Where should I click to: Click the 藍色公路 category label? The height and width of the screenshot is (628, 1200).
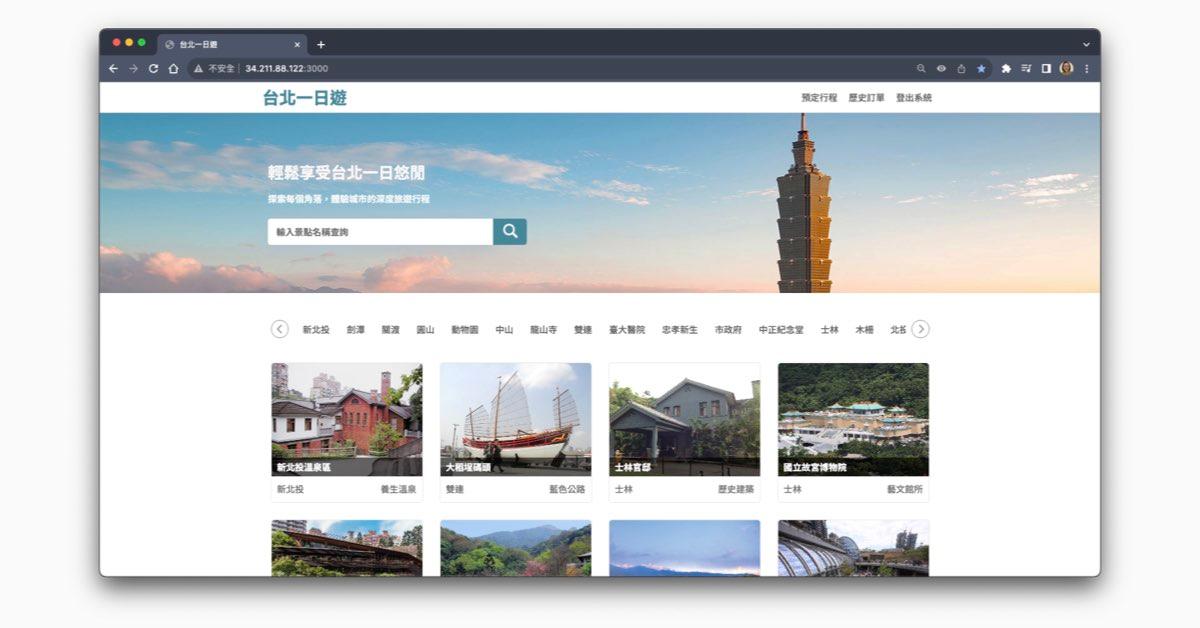pyautogui.click(x=567, y=490)
